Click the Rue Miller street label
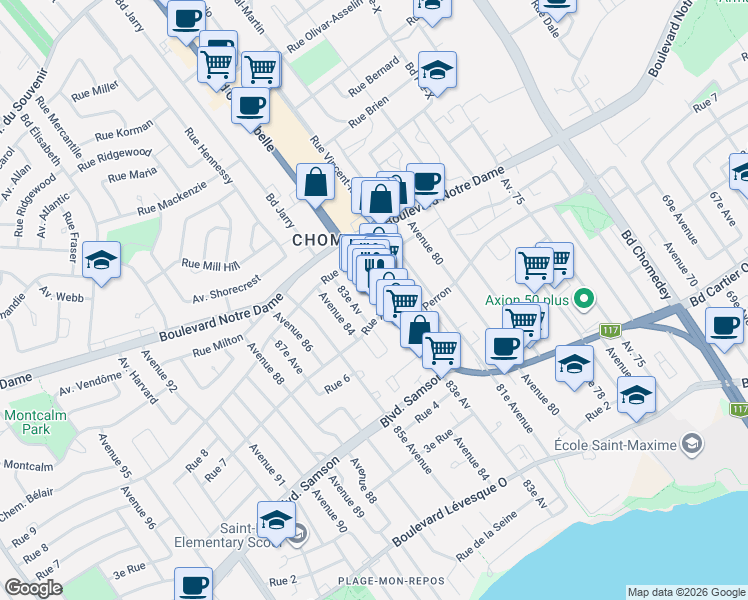748x600 pixels. click(95, 91)
